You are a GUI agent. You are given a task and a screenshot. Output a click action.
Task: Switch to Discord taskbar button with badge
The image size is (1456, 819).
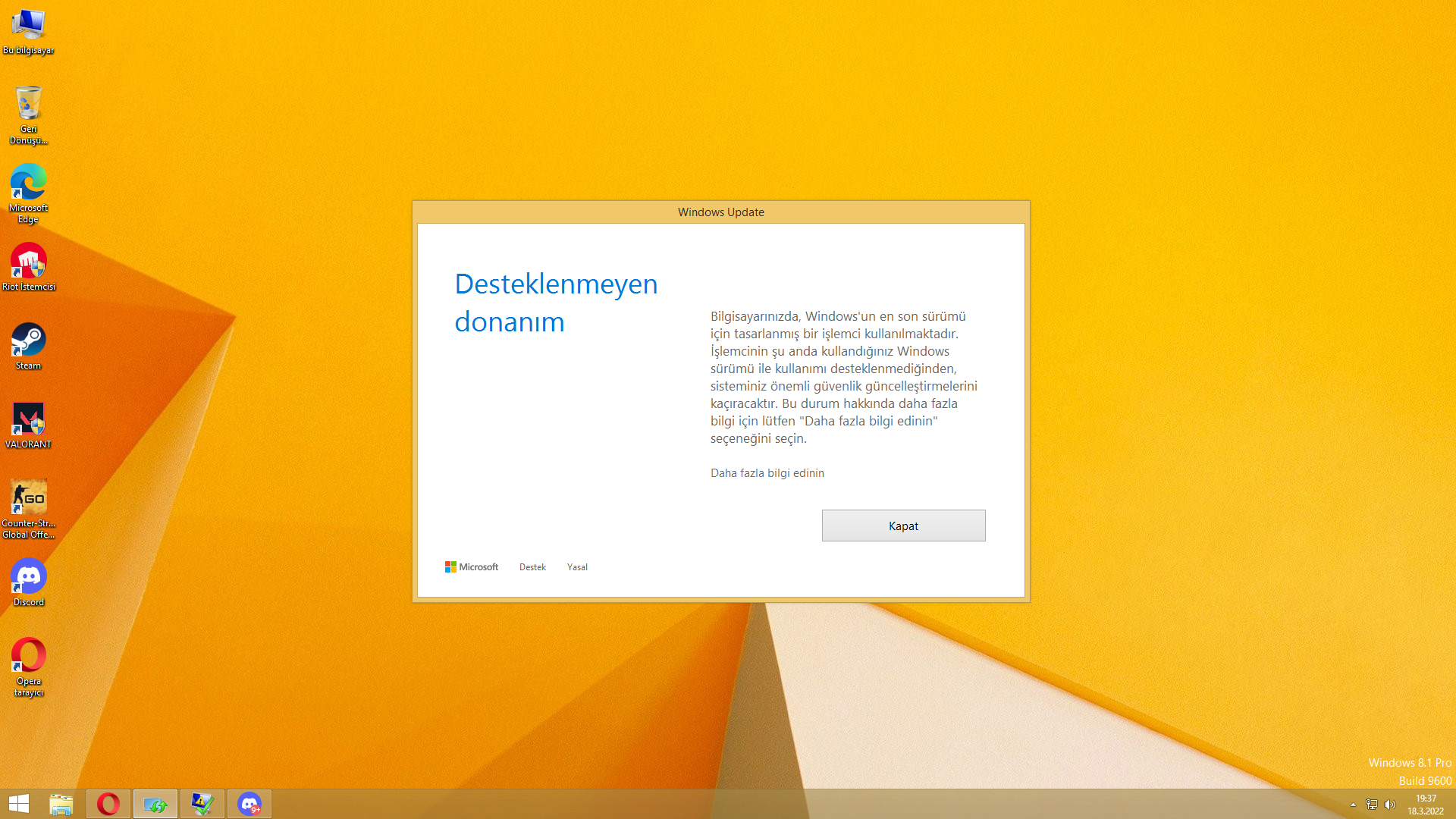click(249, 804)
